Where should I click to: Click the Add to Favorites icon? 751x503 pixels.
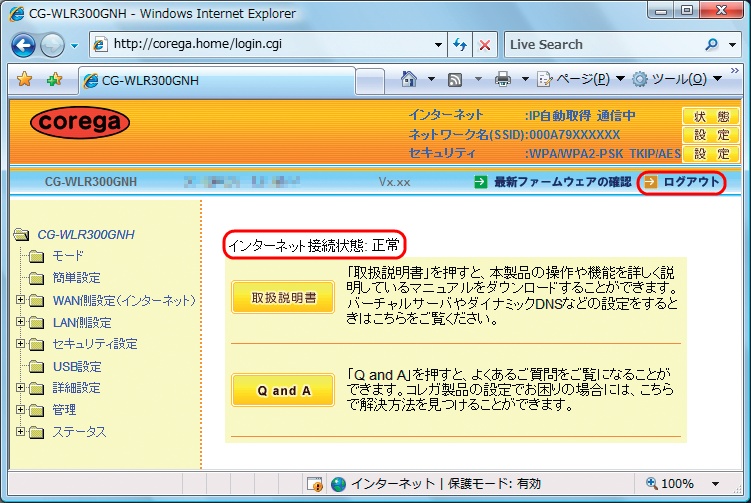(x=54, y=79)
